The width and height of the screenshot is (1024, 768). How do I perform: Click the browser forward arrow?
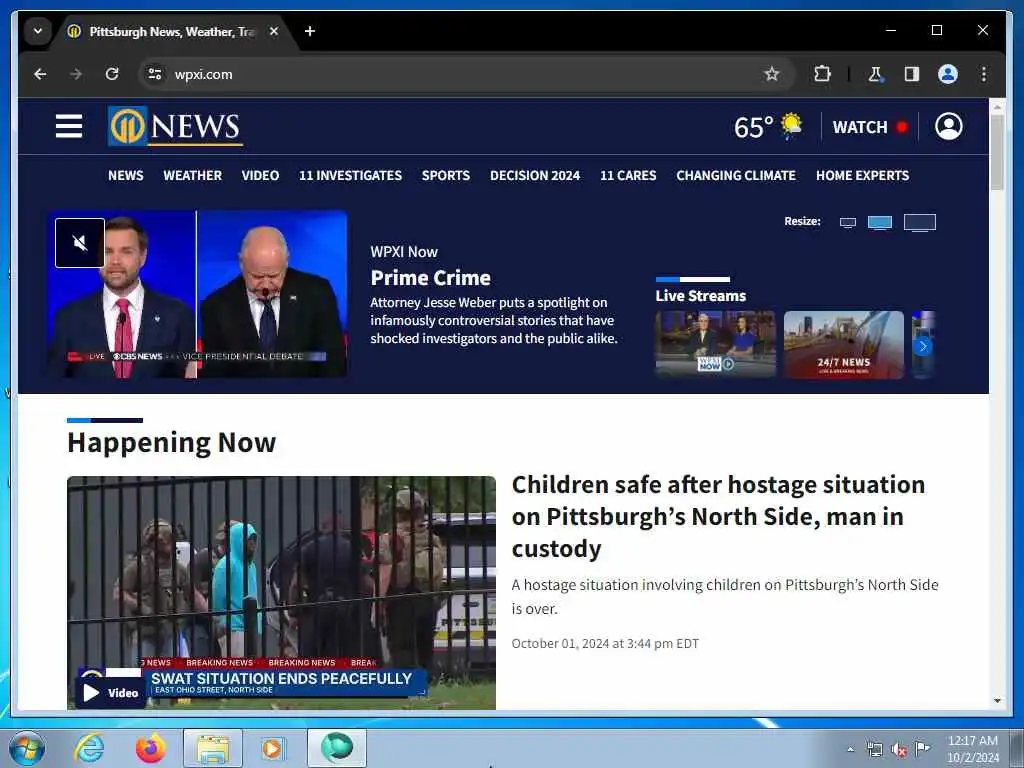[x=76, y=74]
